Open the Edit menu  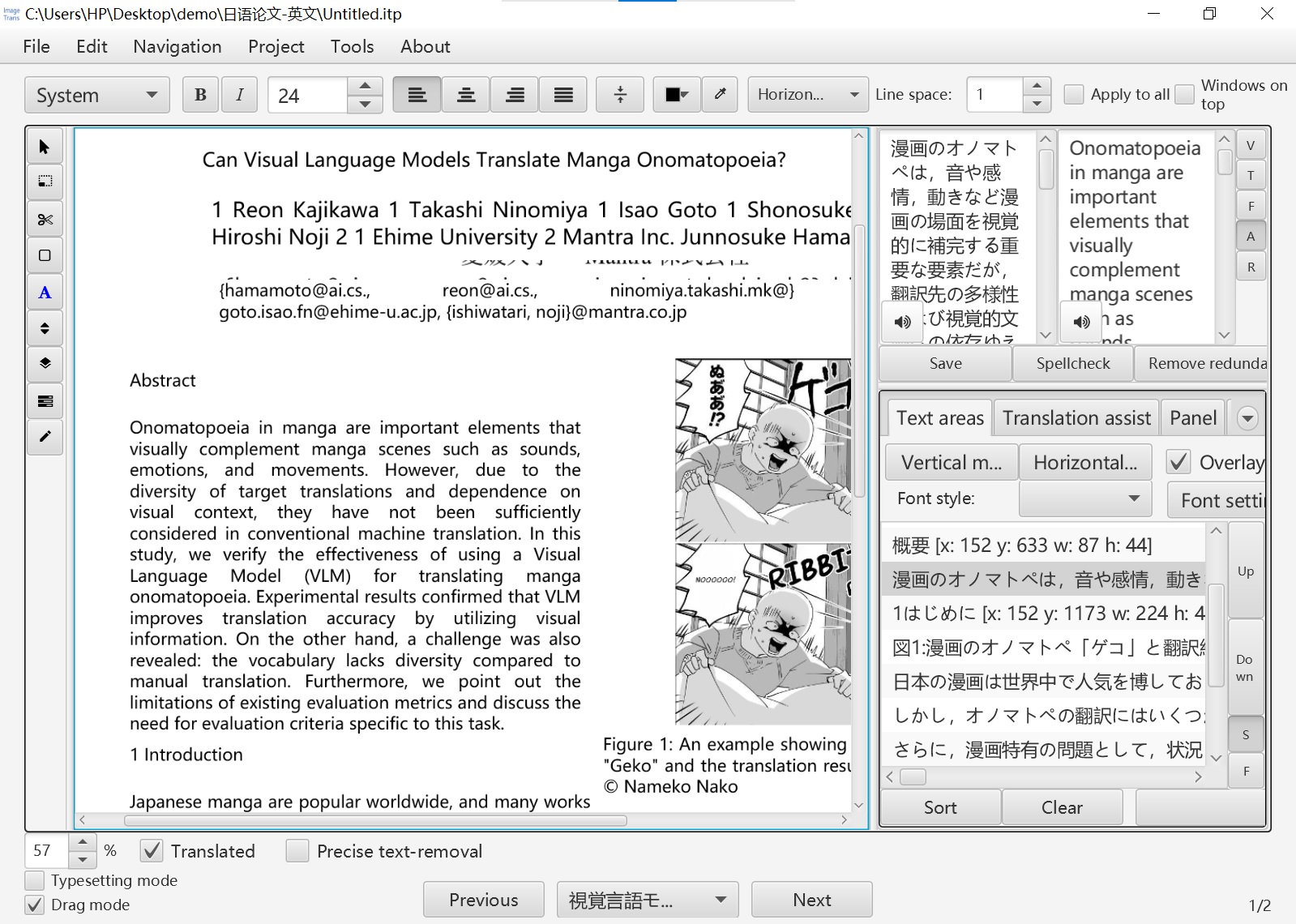pyautogui.click(x=92, y=46)
